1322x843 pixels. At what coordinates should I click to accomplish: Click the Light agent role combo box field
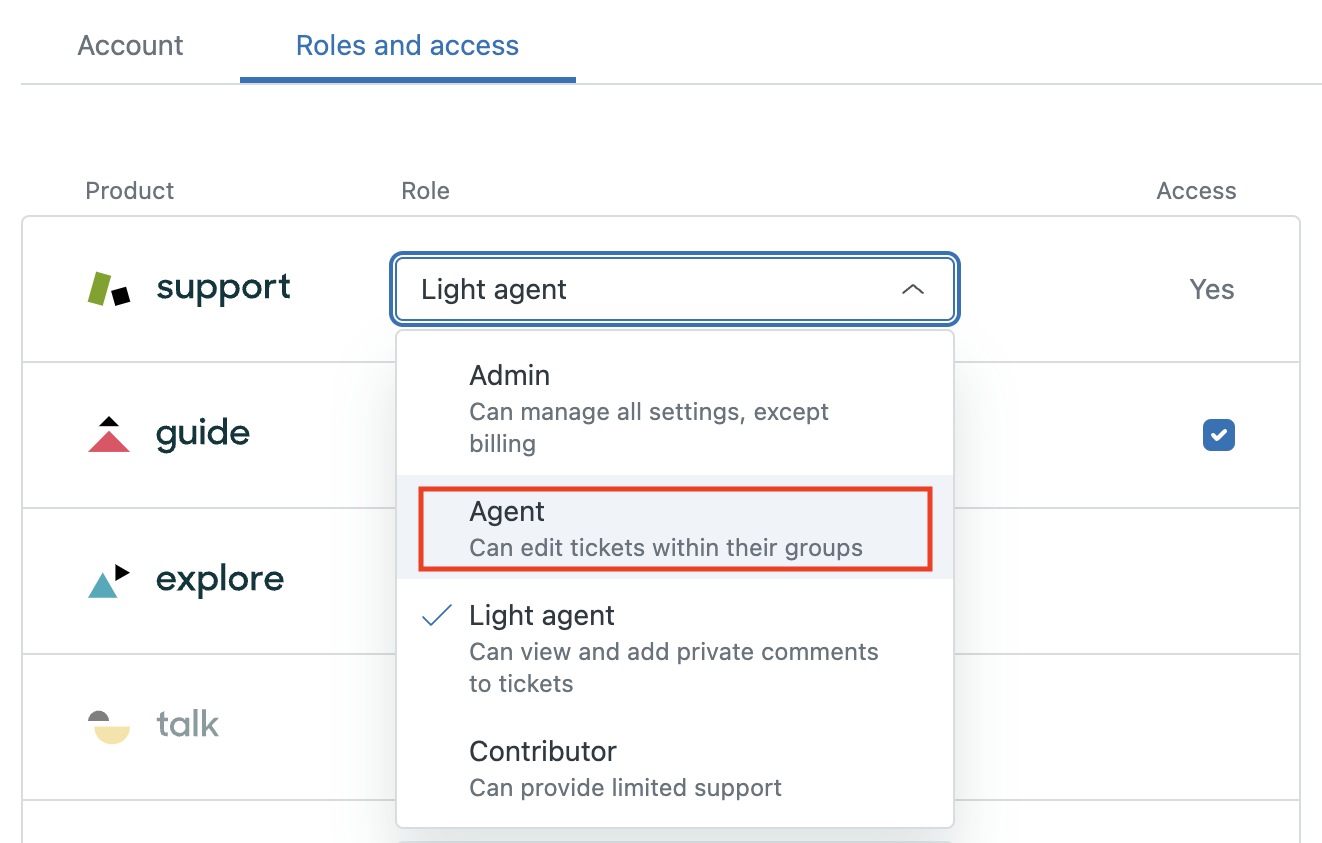tap(650, 290)
